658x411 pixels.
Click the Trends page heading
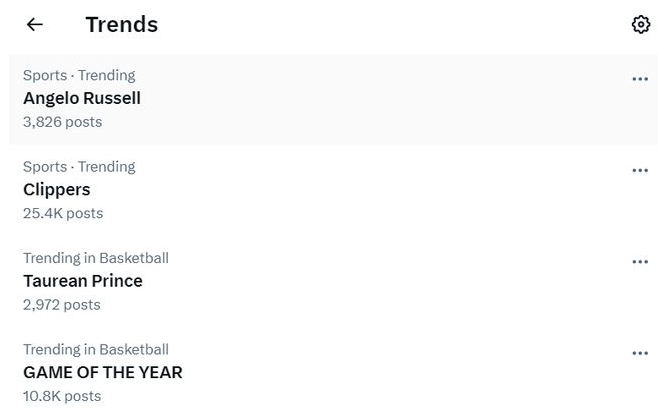(122, 25)
